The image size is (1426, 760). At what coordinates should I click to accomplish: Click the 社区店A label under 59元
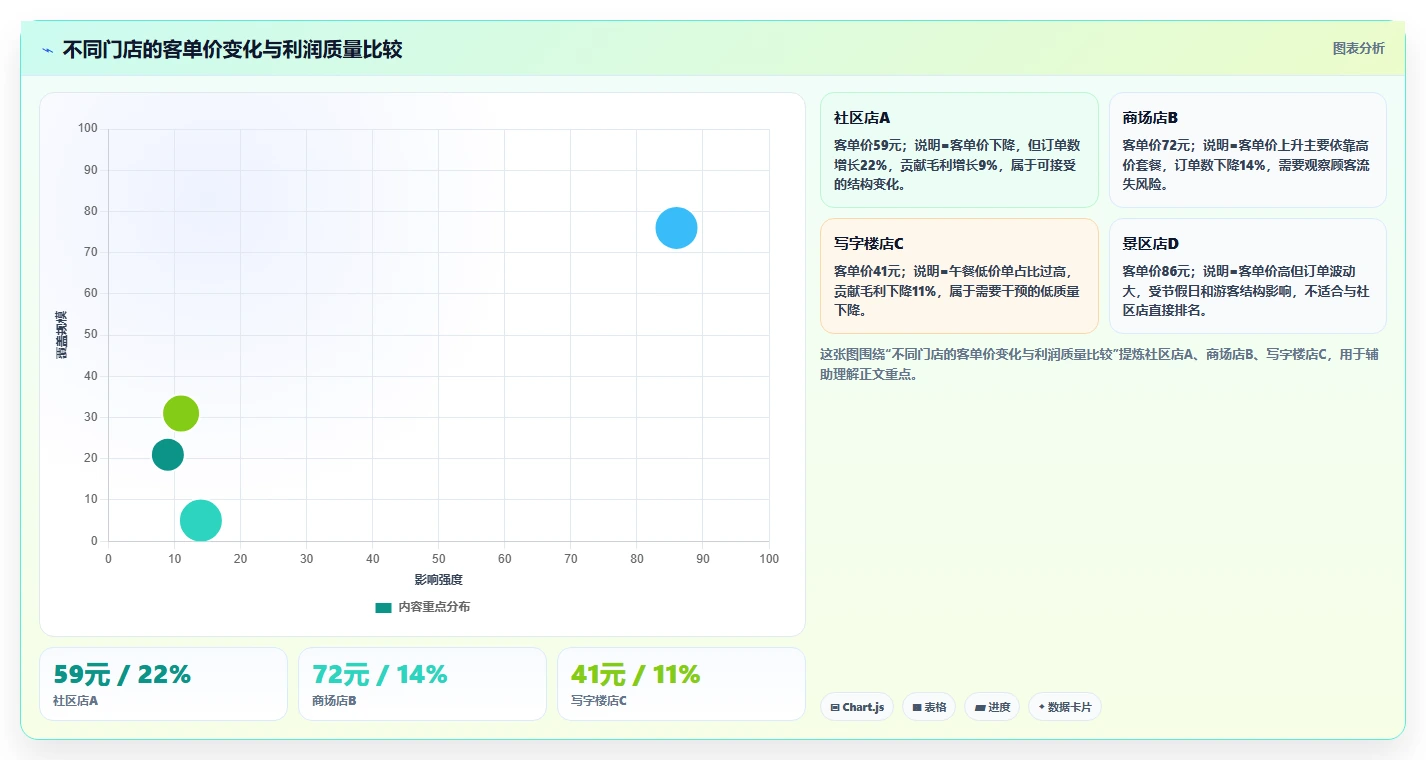pyautogui.click(x=75, y=701)
